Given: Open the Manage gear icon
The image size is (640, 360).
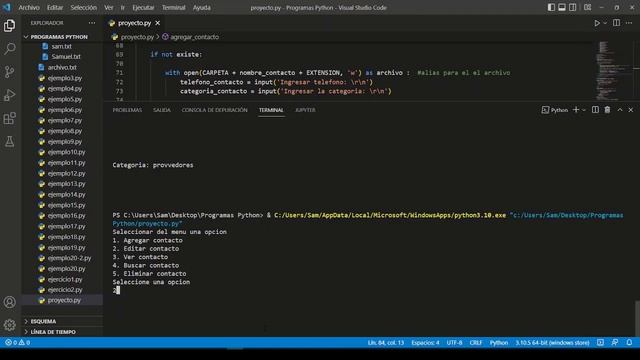Looking at the screenshot, I should click(x=9, y=325).
